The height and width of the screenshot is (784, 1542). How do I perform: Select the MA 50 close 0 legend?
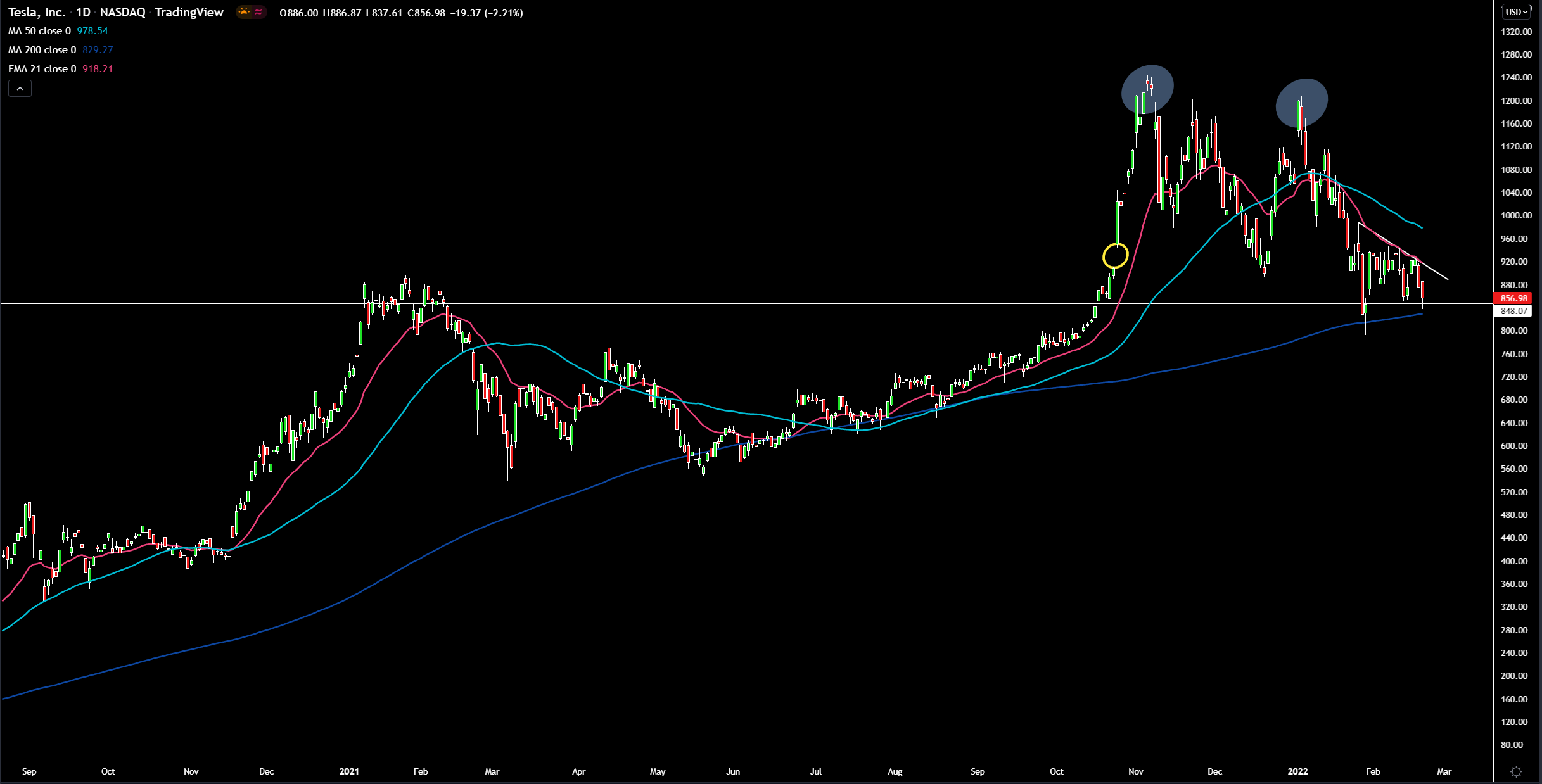click(39, 31)
